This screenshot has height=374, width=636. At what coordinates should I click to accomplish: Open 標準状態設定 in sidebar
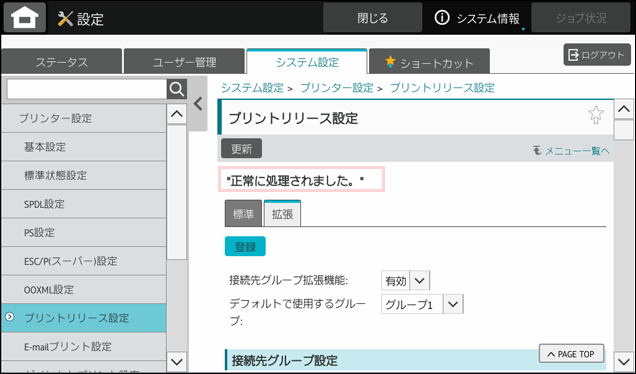[84, 175]
